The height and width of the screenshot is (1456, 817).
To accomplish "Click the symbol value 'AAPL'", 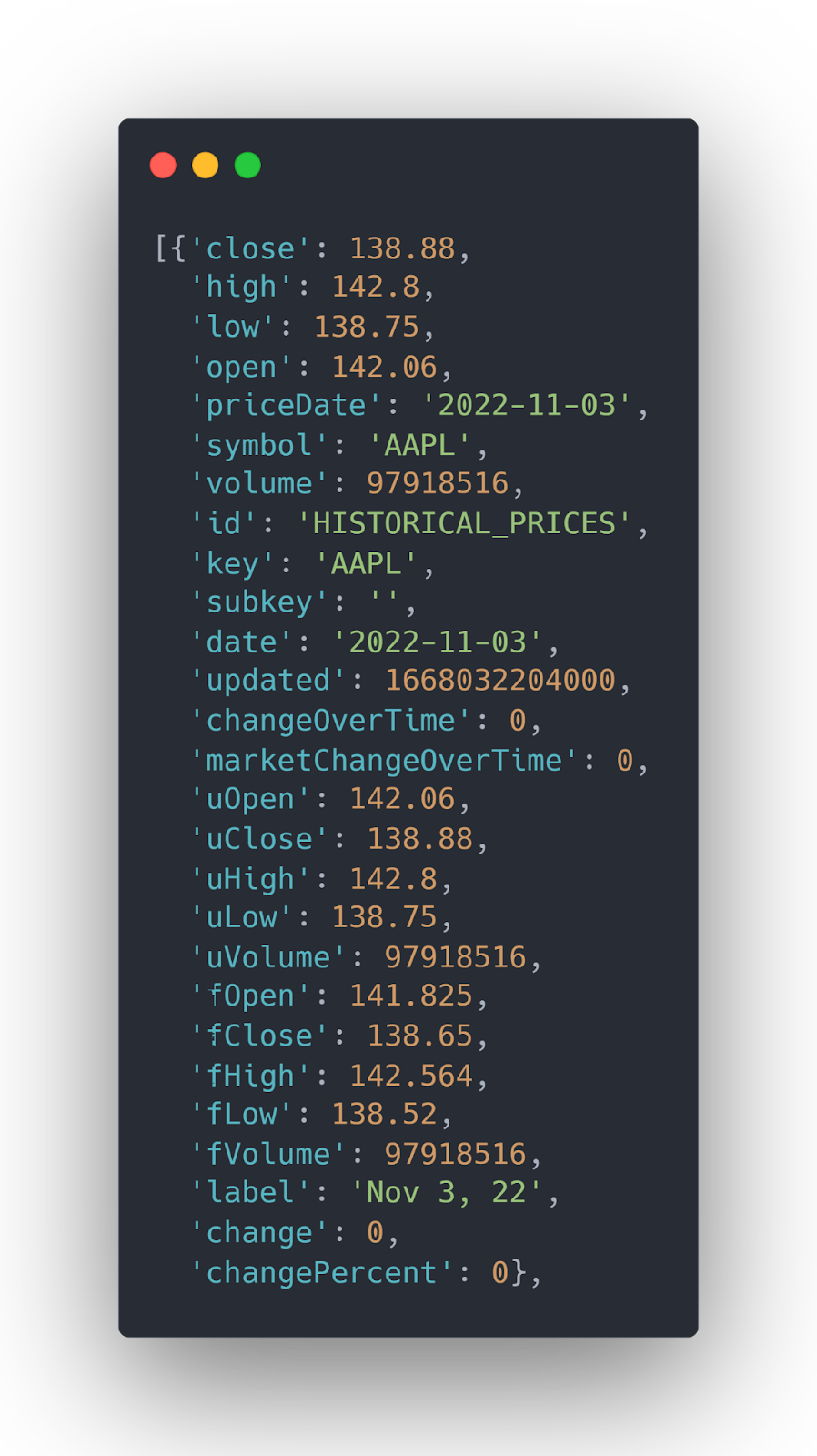I will pyautogui.click(x=419, y=446).
